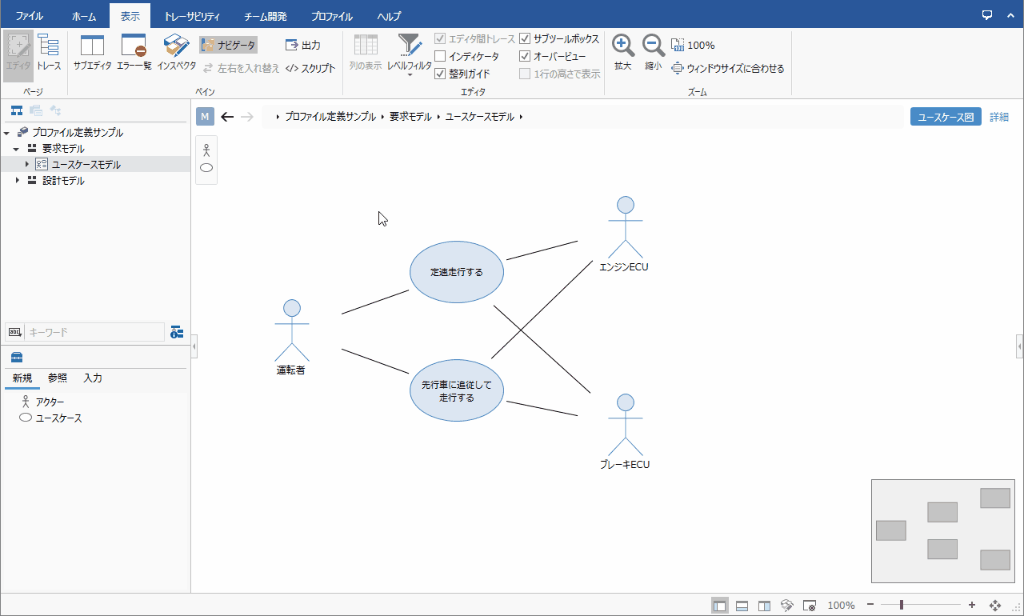Disable the オーバービュー checkbox
Viewport: 1024px width, 616px height.
526,56
